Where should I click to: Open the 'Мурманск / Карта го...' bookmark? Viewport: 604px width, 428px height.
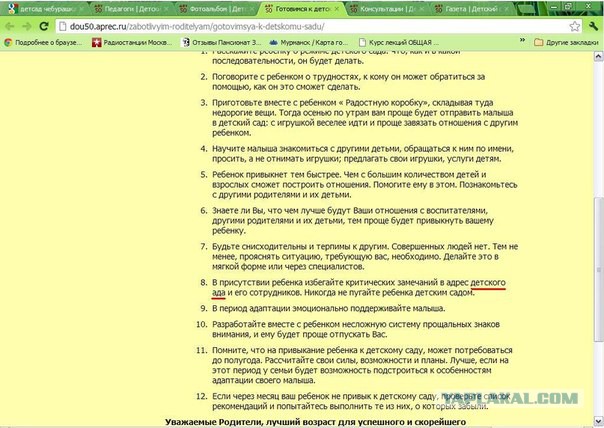pyautogui.click(x=308, y=42)
